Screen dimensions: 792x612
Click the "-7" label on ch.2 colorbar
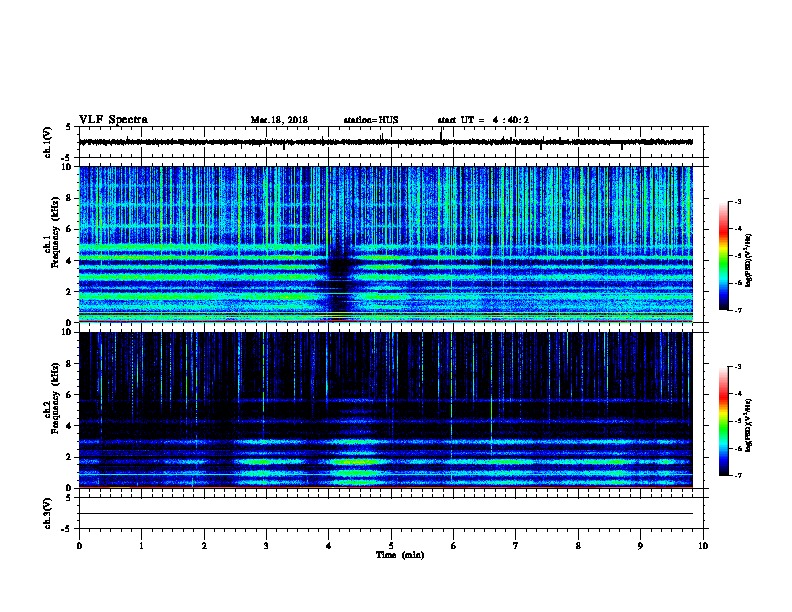737,476
